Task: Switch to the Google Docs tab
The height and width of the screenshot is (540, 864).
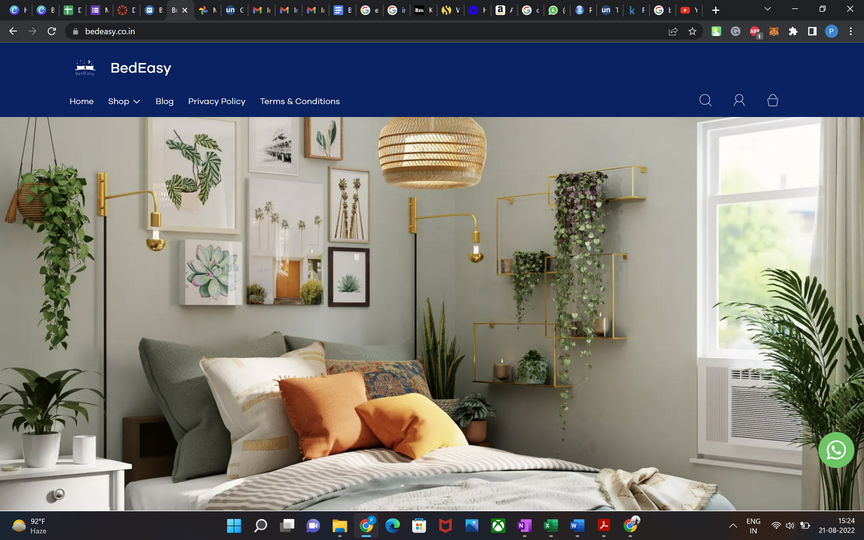Action: click(x=342, y=10)
